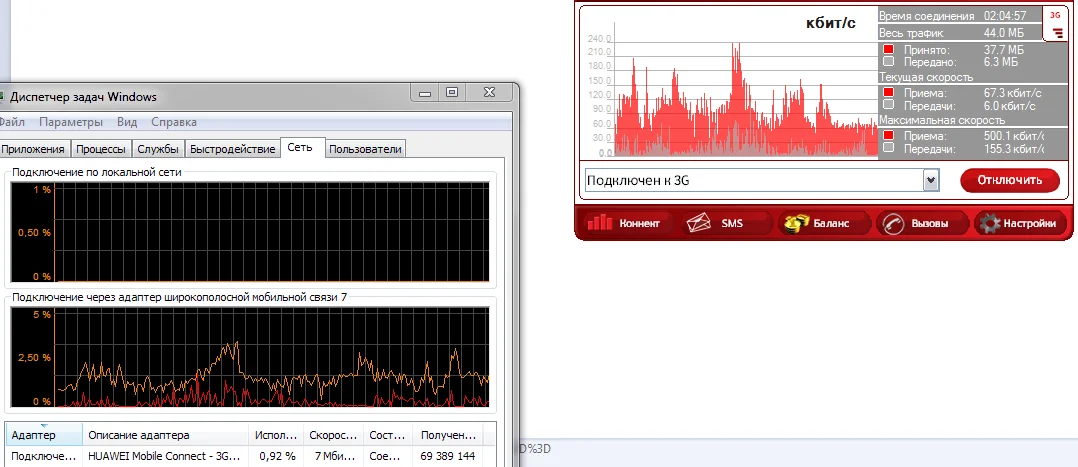
Task: Switch to the Приложения tab
Action: 34,149
